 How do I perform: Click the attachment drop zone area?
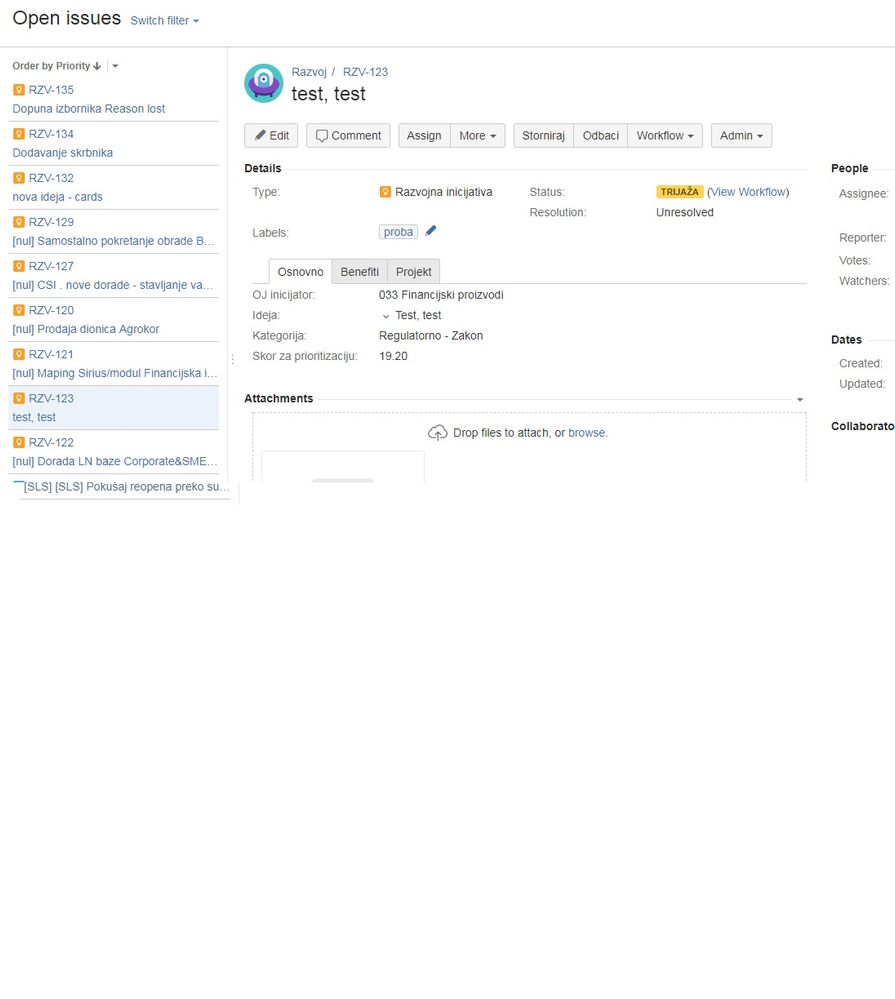pos(529,446)
